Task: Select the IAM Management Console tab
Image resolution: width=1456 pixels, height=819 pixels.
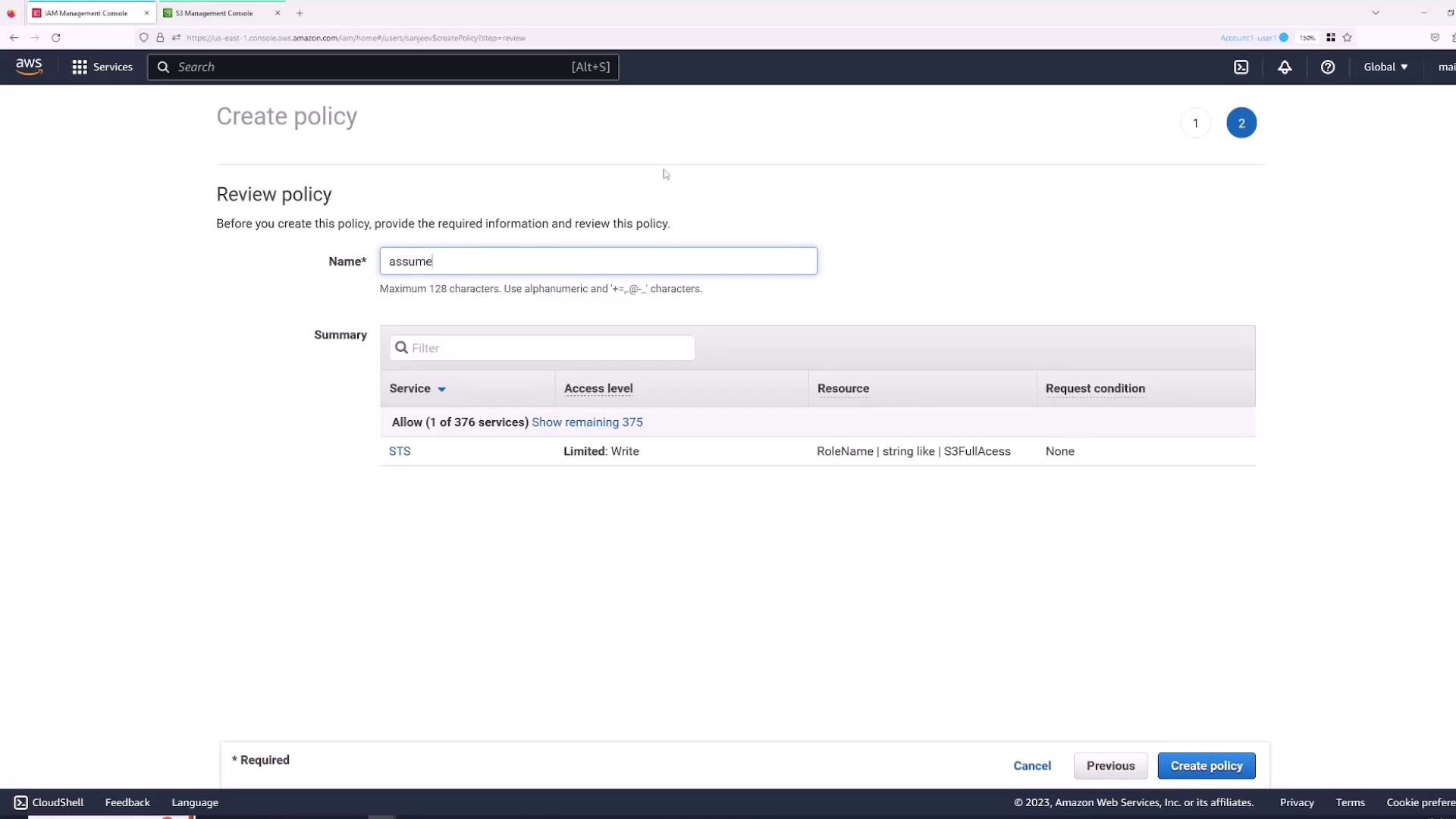Action: [86, 13]
